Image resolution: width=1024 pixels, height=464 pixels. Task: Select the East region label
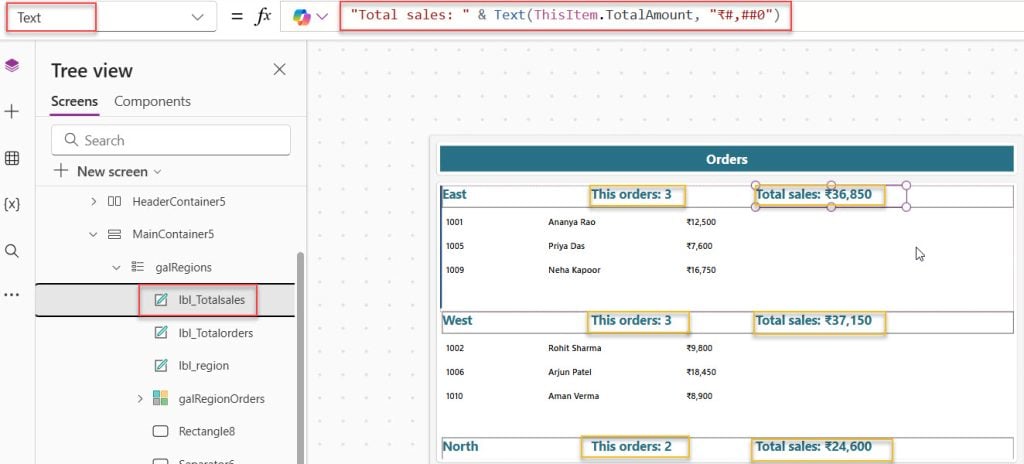455,194
